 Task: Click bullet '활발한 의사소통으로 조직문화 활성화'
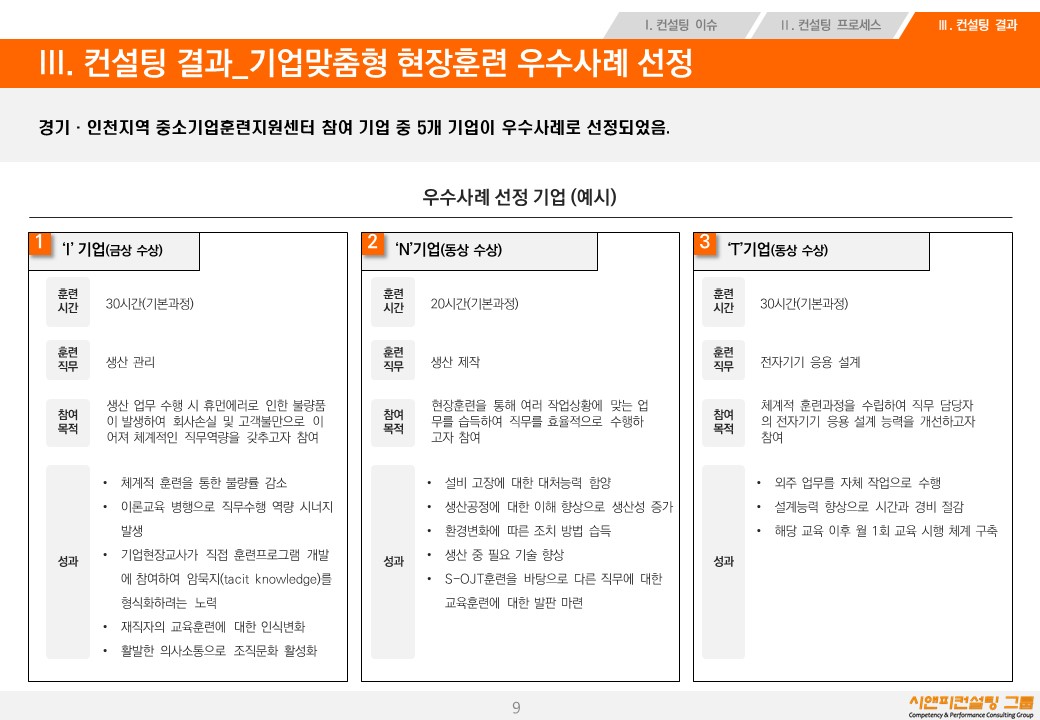click(219, 651)
